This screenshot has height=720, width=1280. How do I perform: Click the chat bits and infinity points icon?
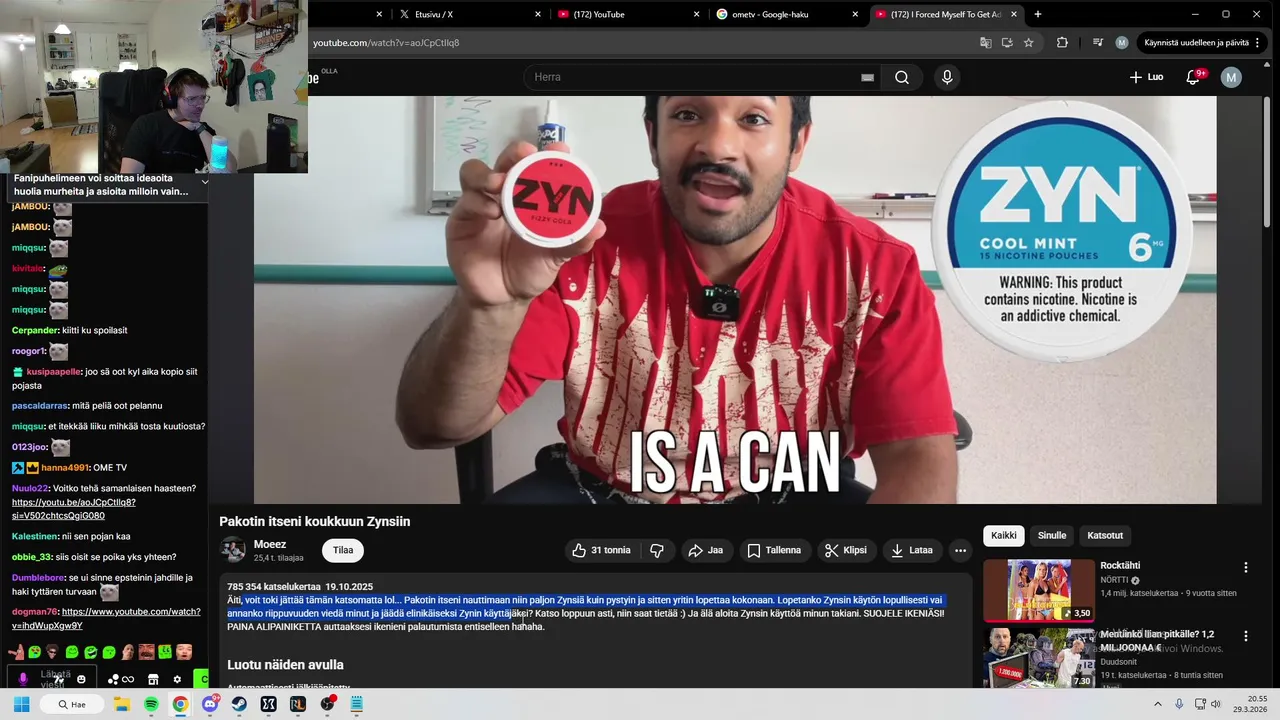click(121, 679)
